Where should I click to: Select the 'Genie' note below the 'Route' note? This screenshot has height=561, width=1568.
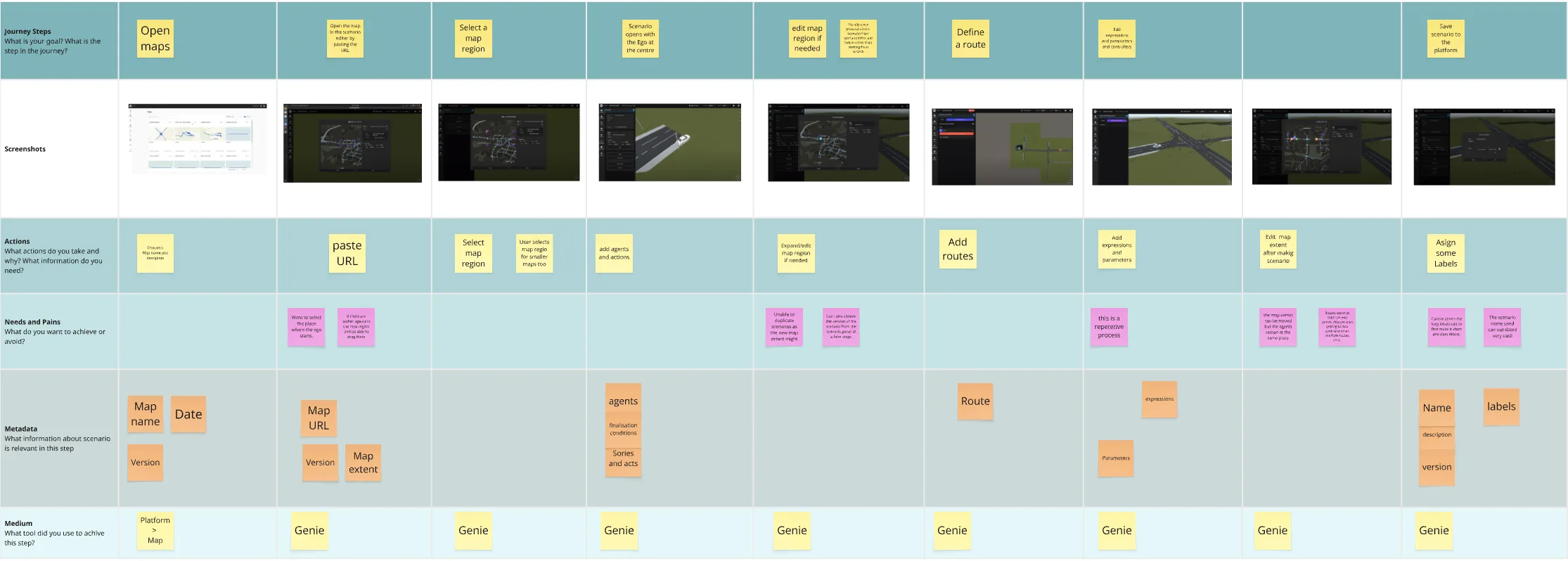[952, 531]
